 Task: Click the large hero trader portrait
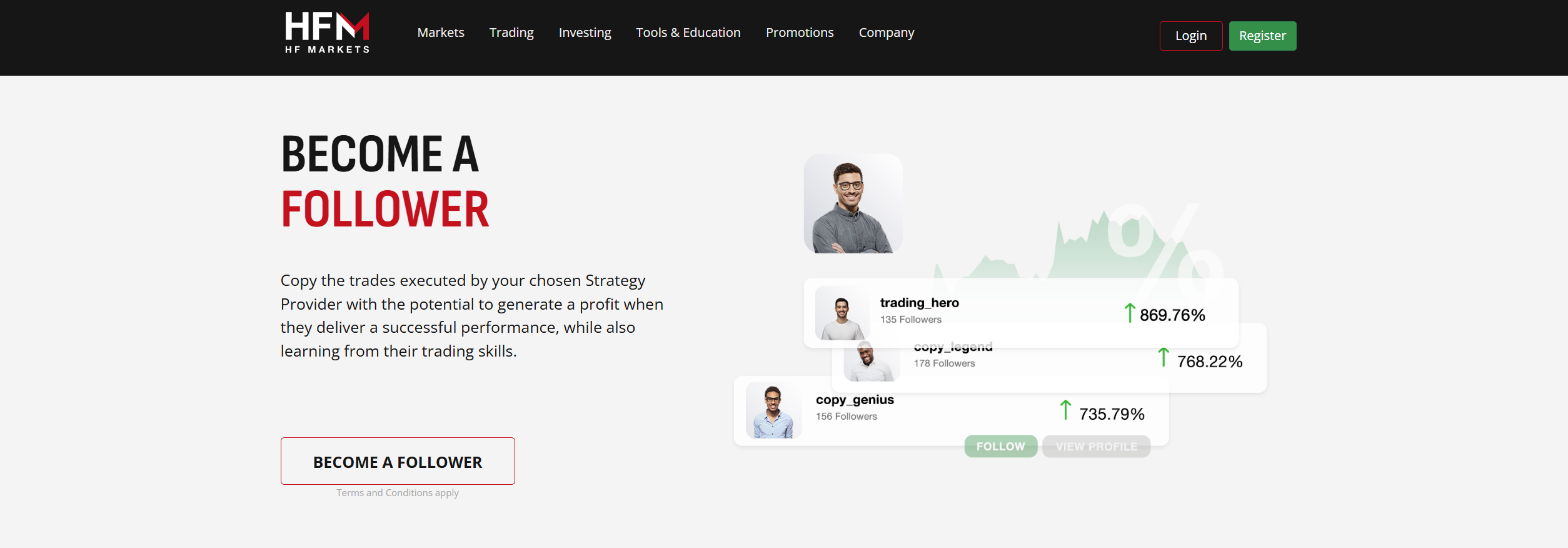(x=853, y=204)
